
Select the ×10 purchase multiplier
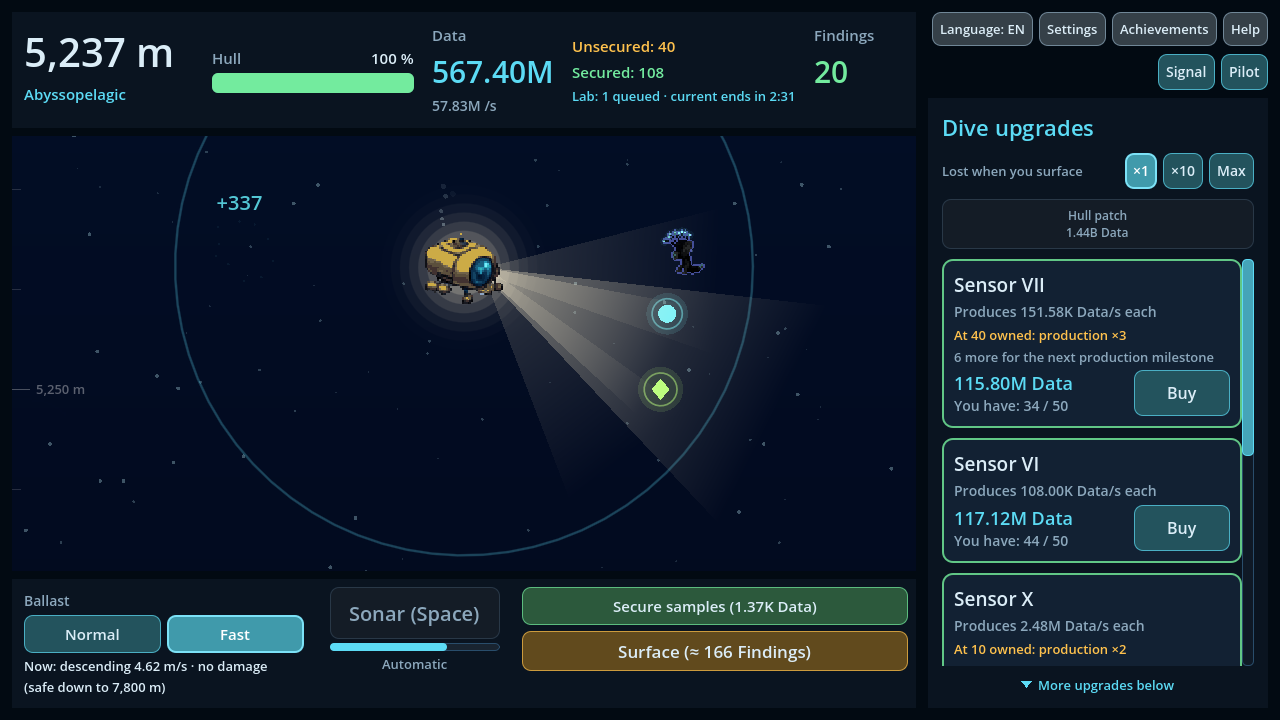tap(1183, 171)
